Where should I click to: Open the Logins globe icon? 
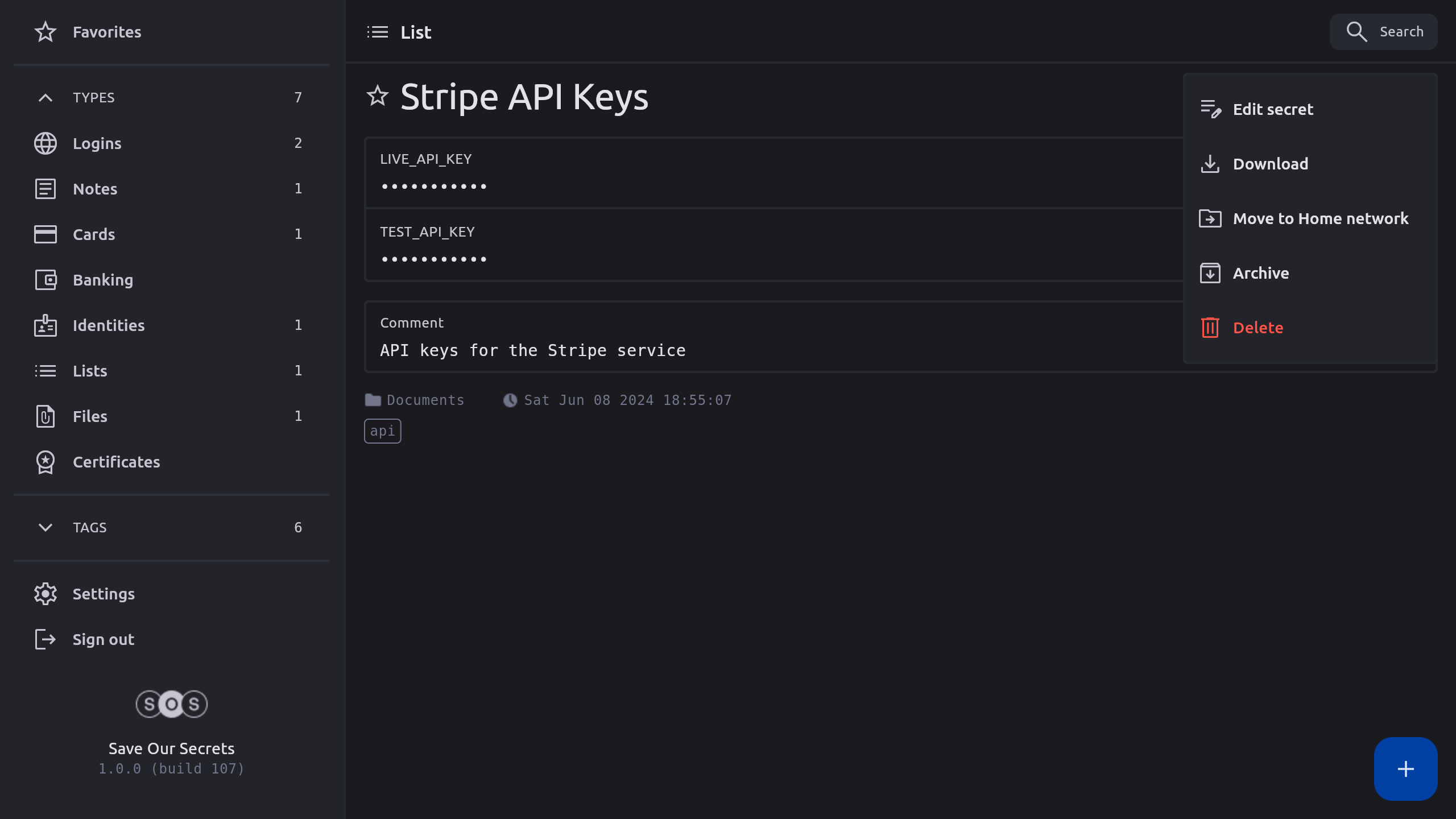[45, 143]
